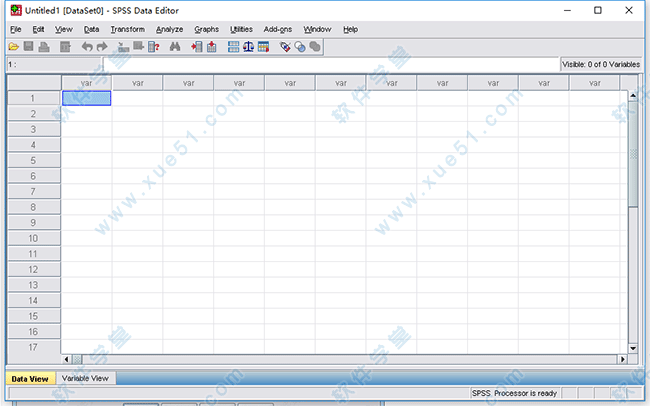Click the SPSS app icon in title bar

[16, 10]
